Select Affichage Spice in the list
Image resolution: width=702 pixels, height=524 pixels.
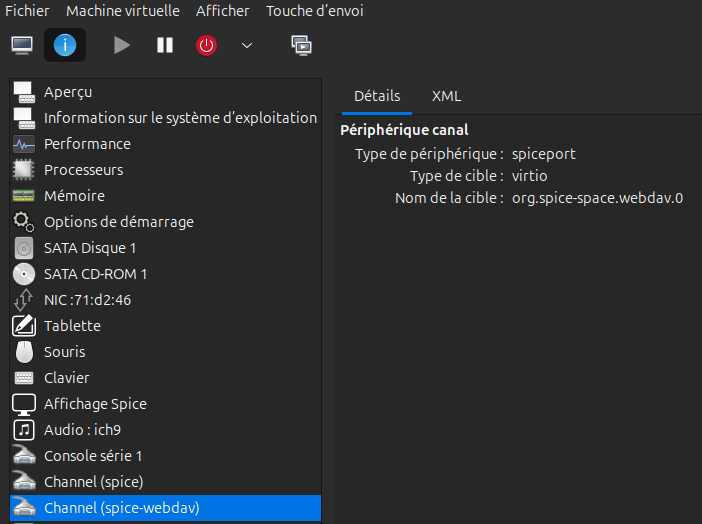point(95,404)
